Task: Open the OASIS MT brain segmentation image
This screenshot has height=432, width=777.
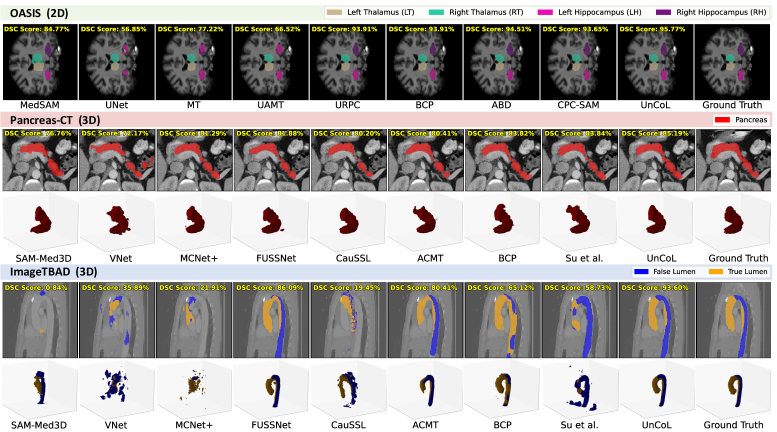Action: tap(193, 62)
